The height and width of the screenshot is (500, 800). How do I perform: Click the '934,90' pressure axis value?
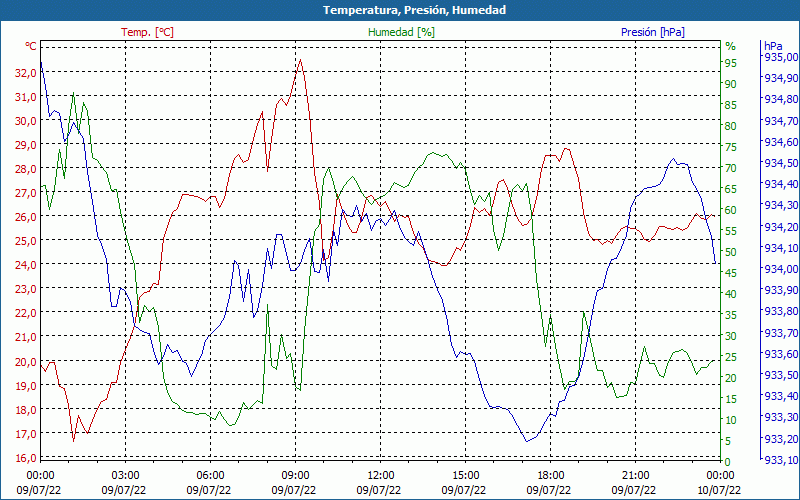tap(781, 78)
